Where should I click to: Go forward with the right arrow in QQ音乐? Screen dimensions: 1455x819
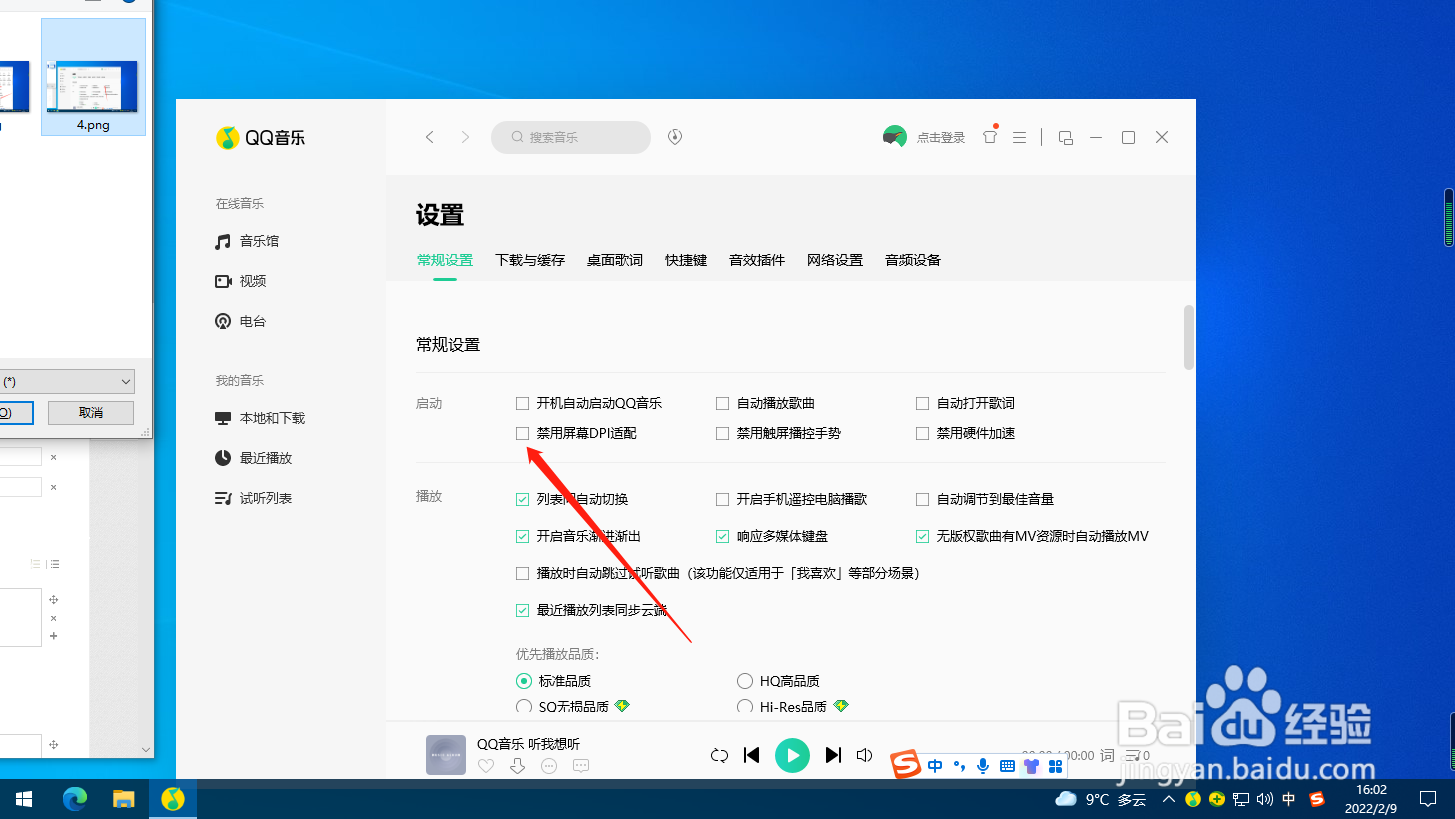click(x=465, y=137)
